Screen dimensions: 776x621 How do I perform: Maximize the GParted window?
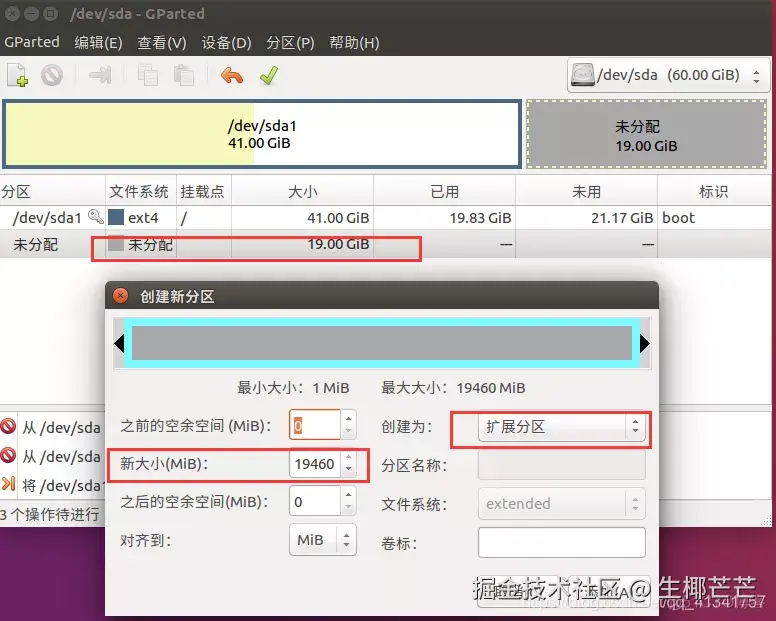[x=50, y=13]
